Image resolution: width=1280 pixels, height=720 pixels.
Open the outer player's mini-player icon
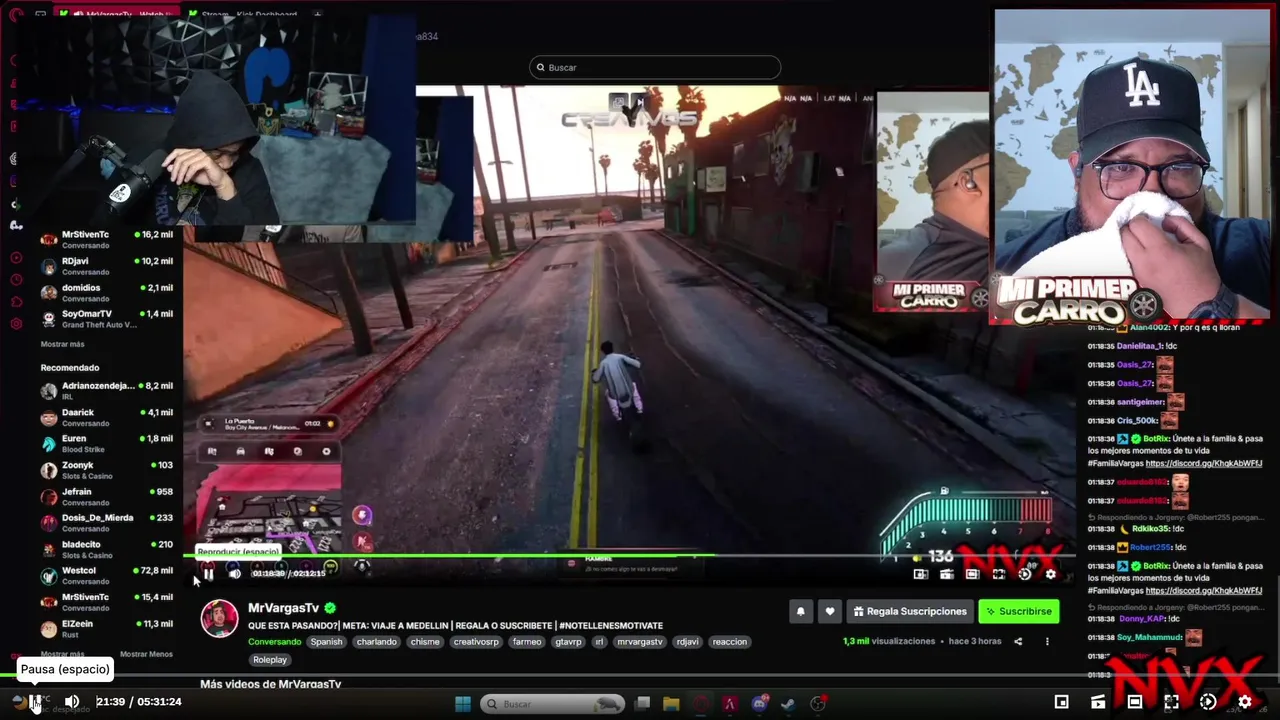(x=1062, y=702)
